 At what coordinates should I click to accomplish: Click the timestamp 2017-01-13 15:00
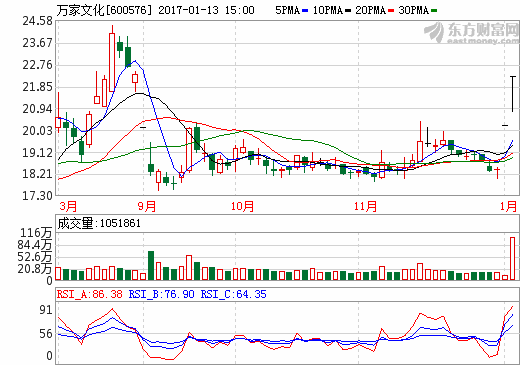tap(206, 10)
